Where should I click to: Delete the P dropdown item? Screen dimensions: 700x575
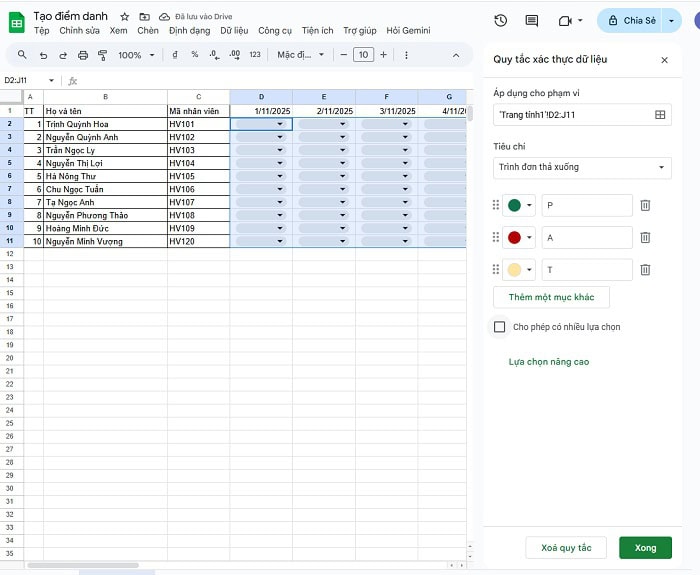pos(645,205)
